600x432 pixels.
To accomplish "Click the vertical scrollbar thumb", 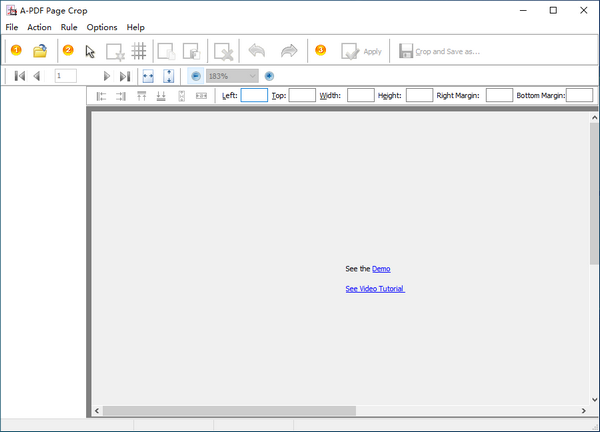I will (x=594, y=193).
